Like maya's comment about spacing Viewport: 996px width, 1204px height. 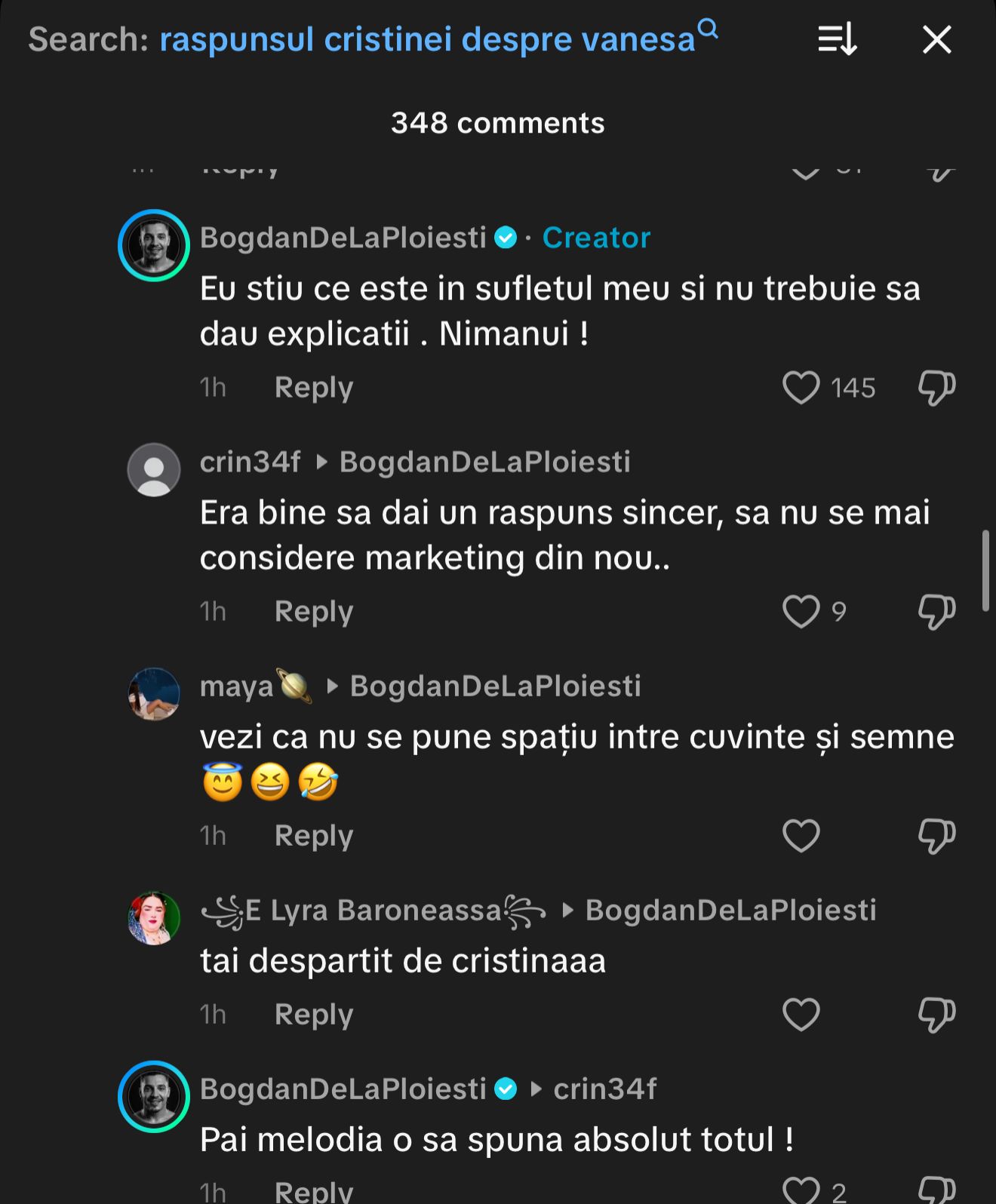click(x=801, y=836)
